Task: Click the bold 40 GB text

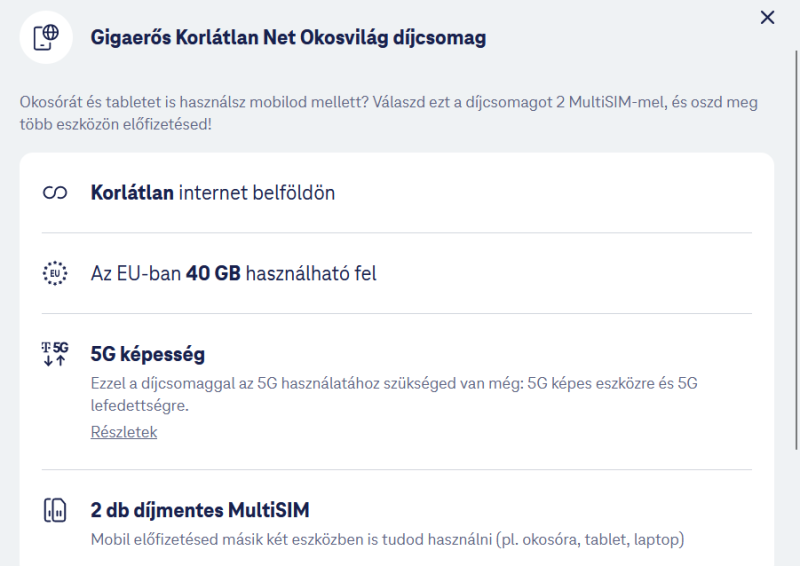Action: 213,274
